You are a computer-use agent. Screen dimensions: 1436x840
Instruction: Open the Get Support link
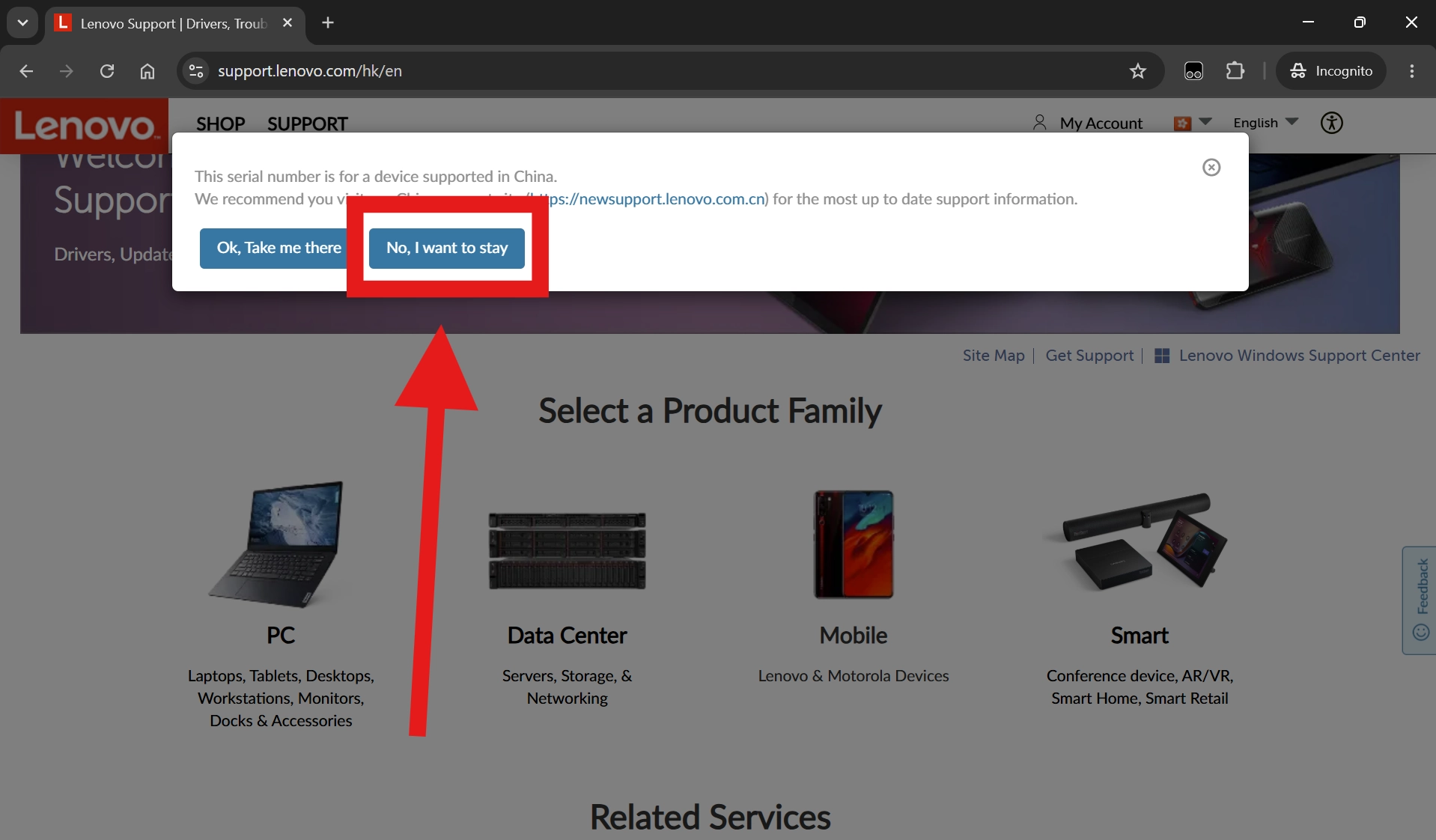1089,356
